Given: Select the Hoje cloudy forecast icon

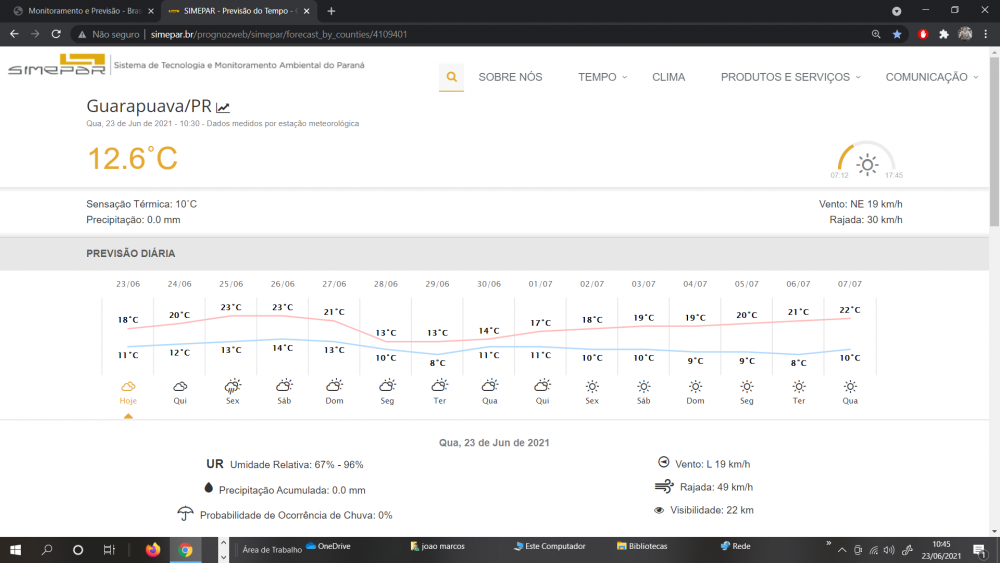Looking at the screenshot, I should click(128, 385).
